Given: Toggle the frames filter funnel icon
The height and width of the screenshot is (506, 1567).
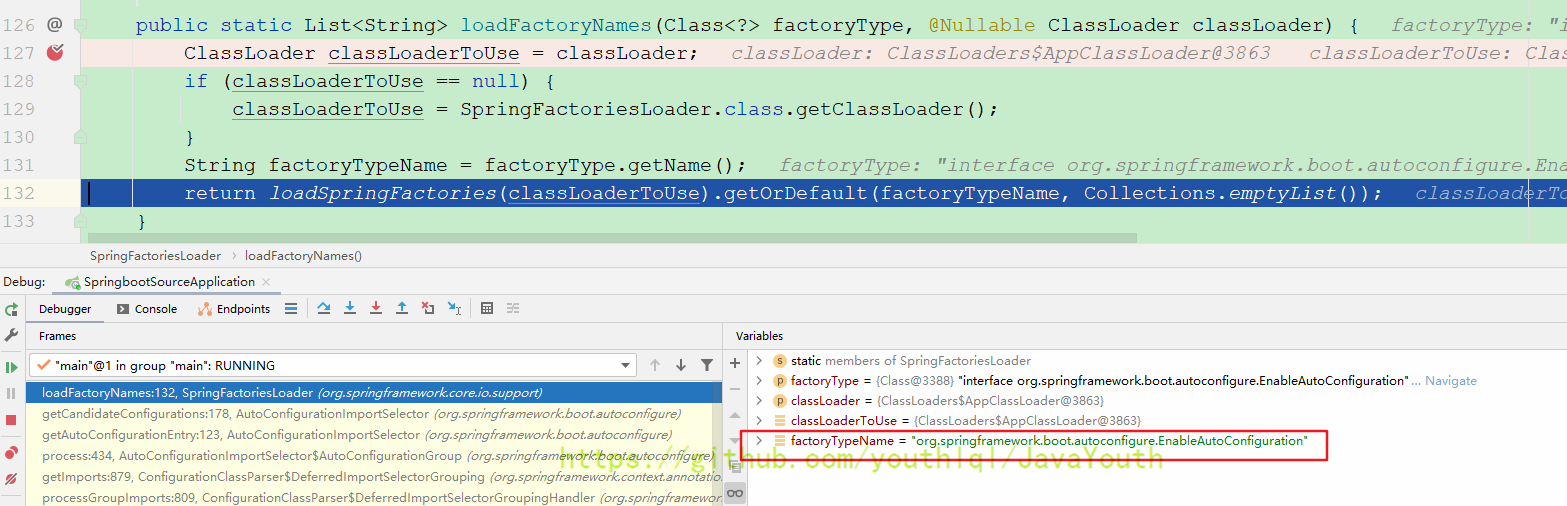Looking at the screenshot, I should click(x=707, y=365).
